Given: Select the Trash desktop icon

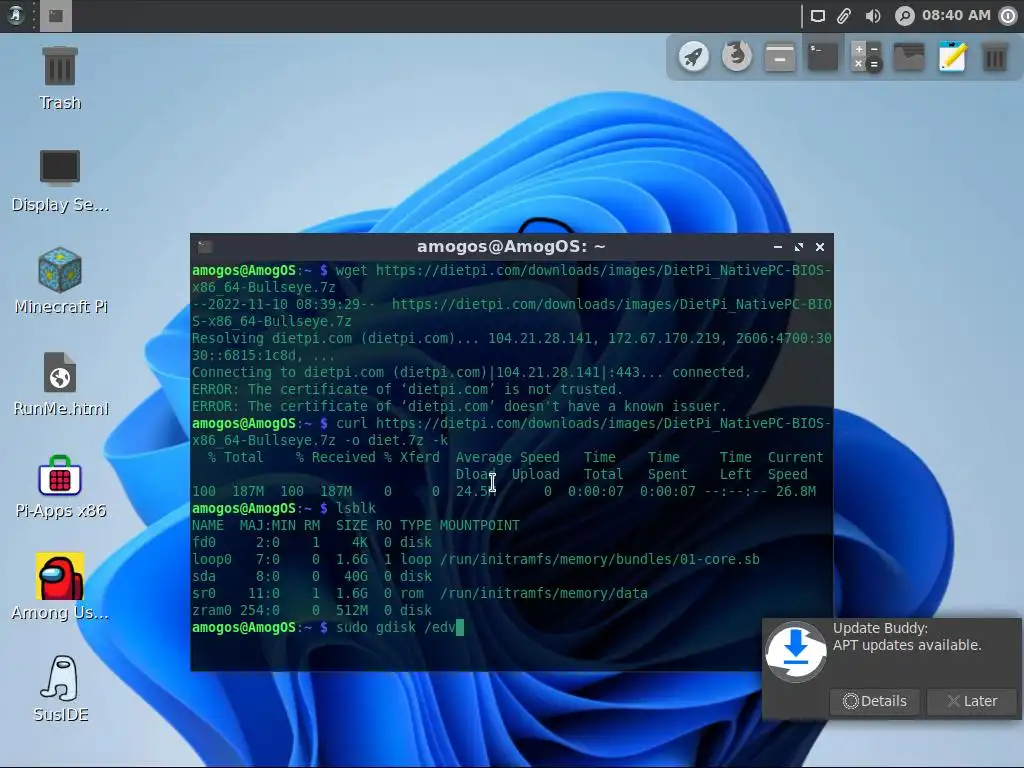Looking at the screenshot, I should pos(60,78).
